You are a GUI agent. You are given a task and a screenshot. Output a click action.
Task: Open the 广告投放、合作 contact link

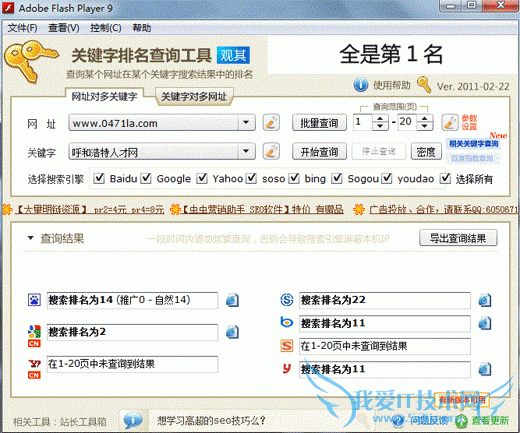coord(443,209)
